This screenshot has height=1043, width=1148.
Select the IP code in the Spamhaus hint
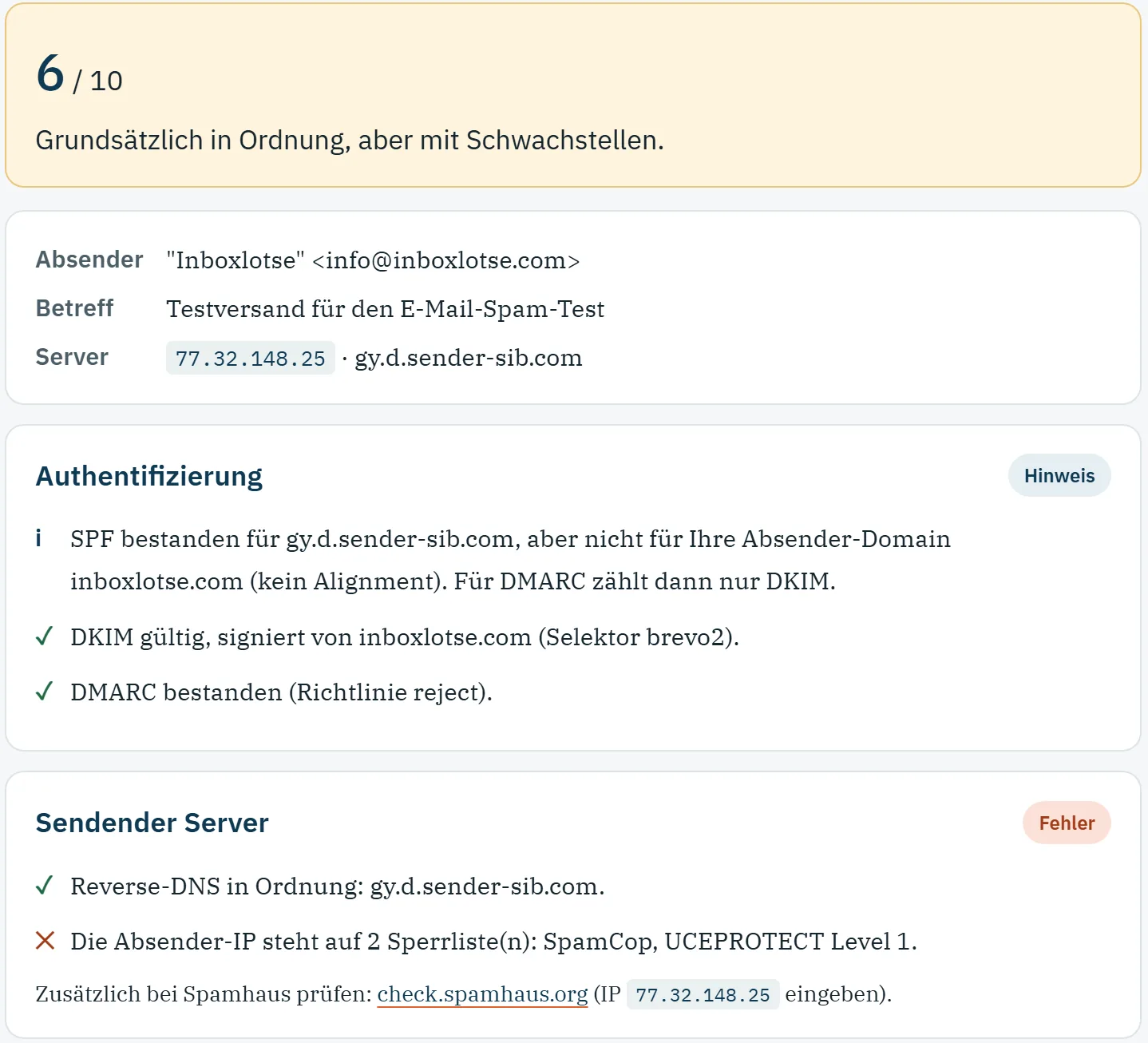pos(703,995)
